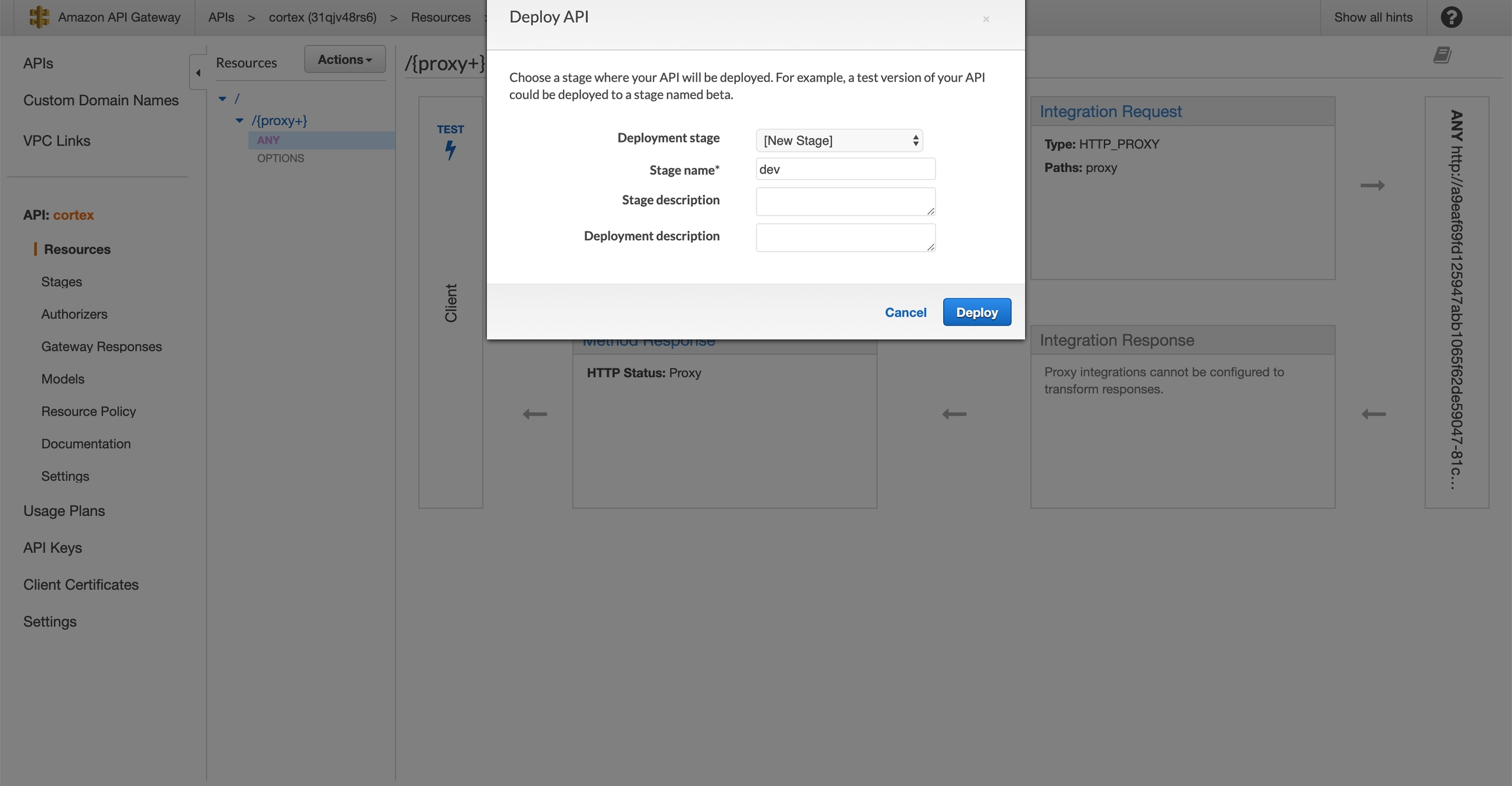Collapse the /{proxy+} resource node
1512x786 pixels.
(x=240, y=120)
